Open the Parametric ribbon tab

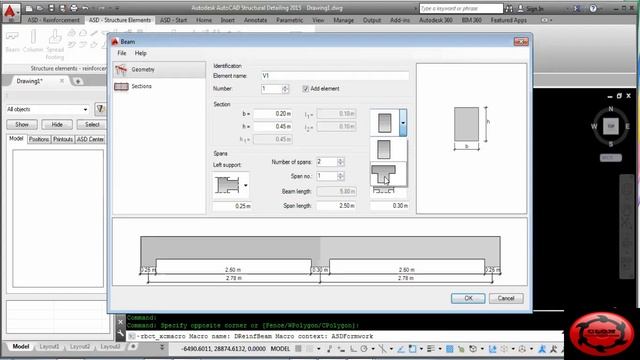(x=289, y=20)
